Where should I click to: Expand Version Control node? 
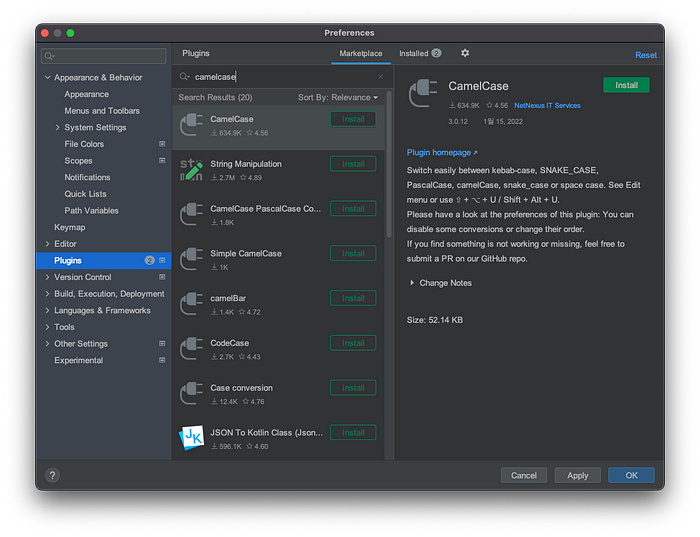pos(47,277)
